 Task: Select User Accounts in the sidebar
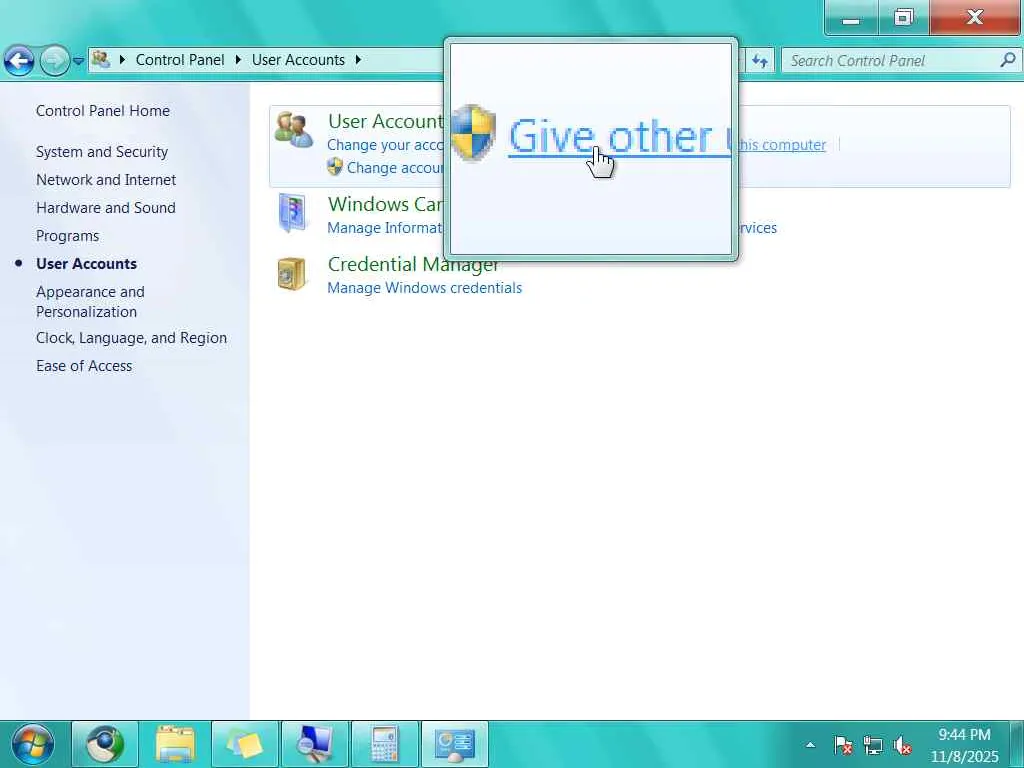[x=86, y=264]
